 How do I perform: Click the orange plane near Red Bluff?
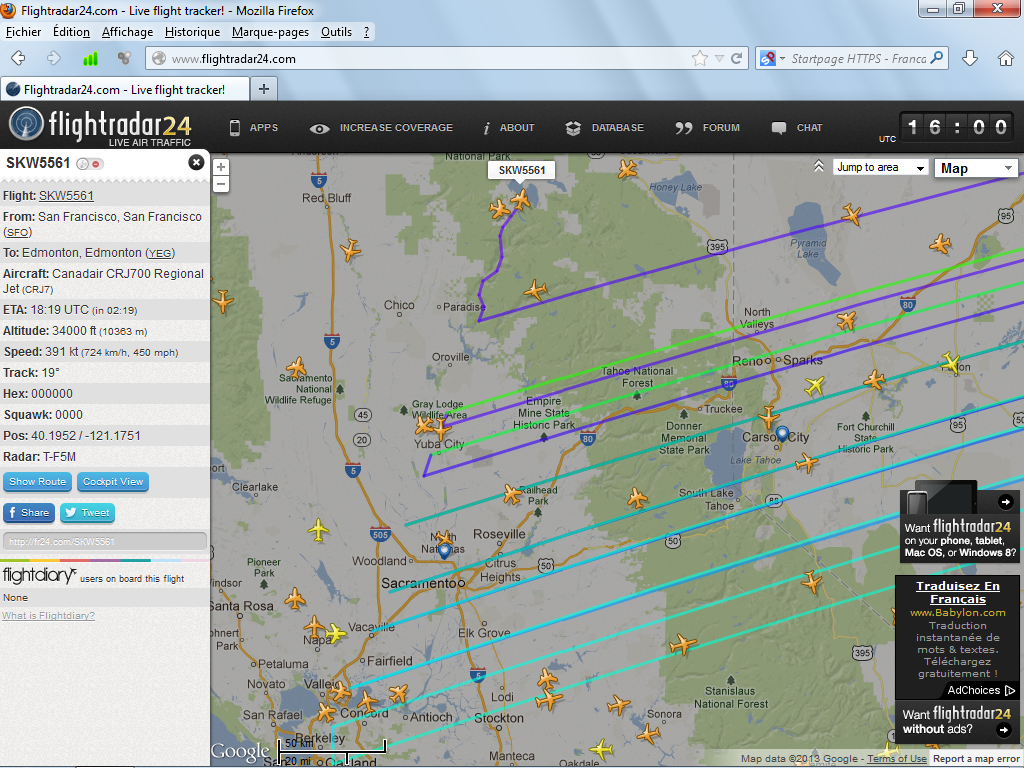pos(350,250)
